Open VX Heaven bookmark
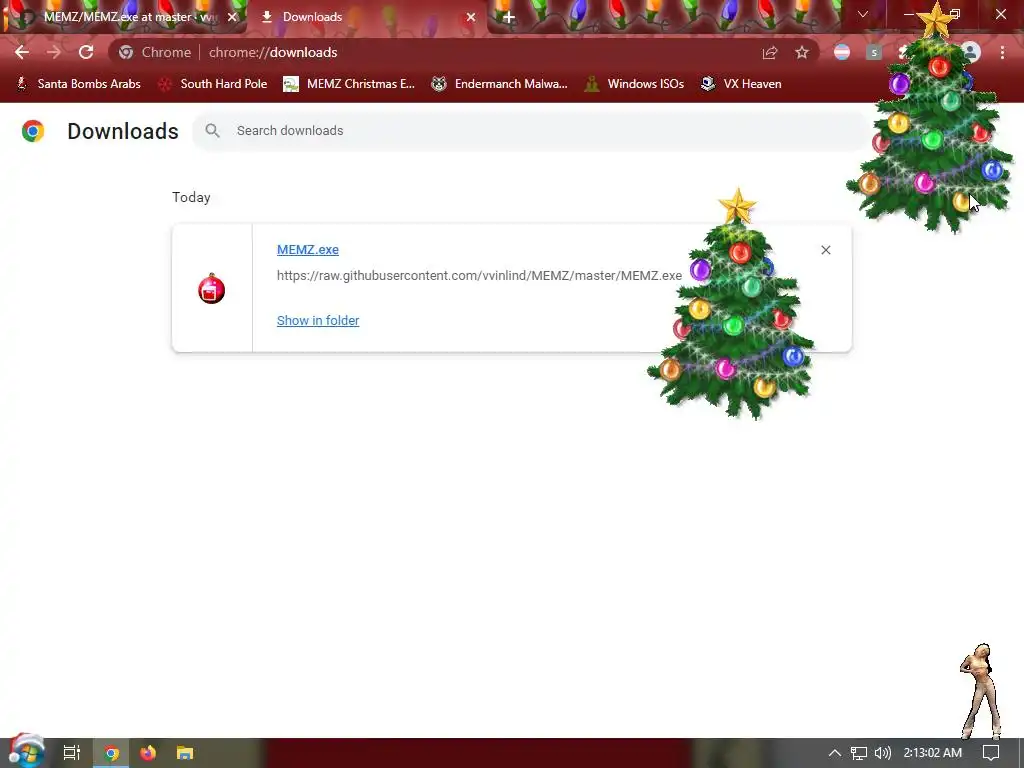The height and width of the screenshot is (768, 1024). [741, 84]
